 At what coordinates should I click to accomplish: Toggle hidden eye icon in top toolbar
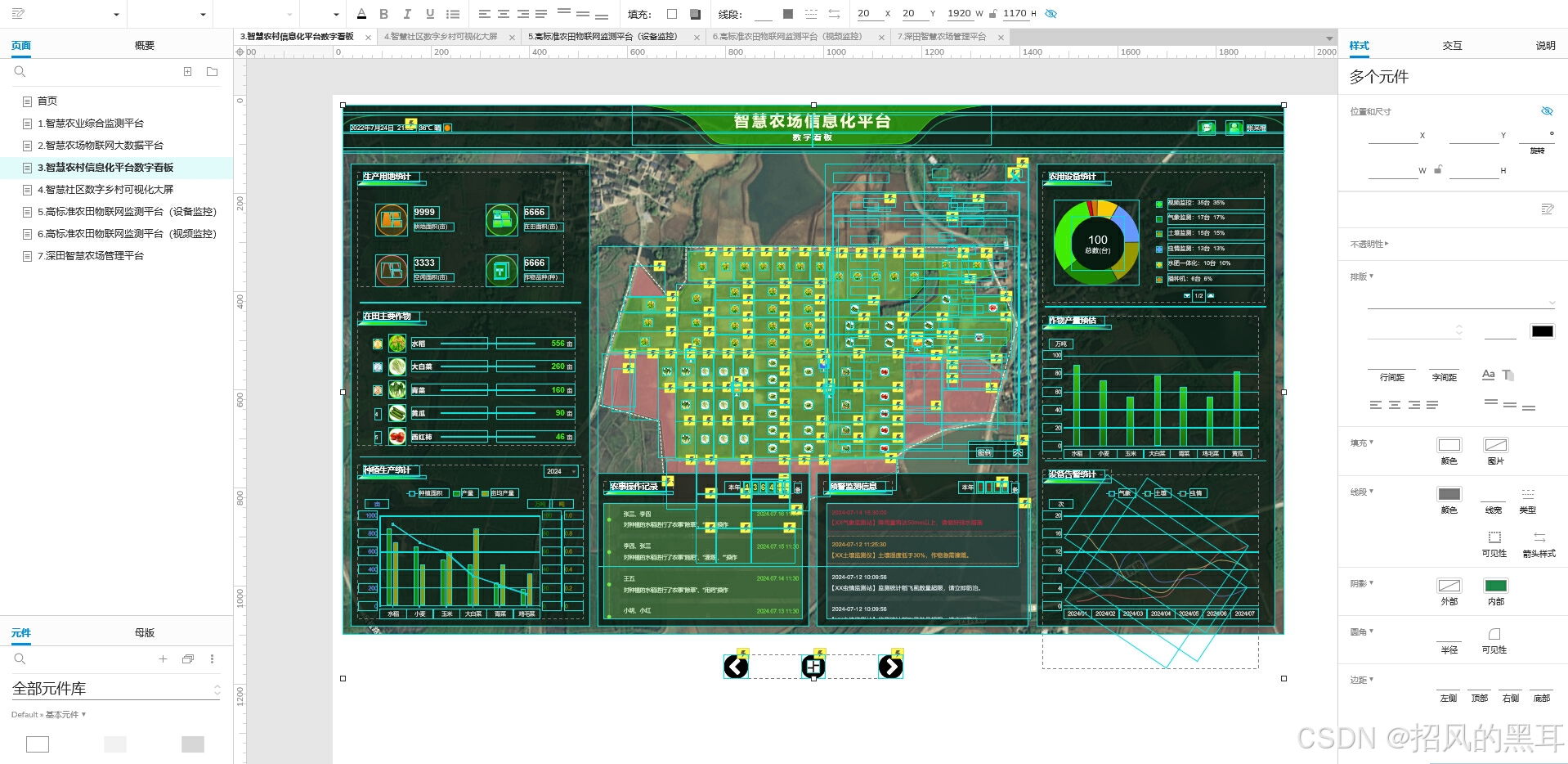click(x=1051, y=14)
